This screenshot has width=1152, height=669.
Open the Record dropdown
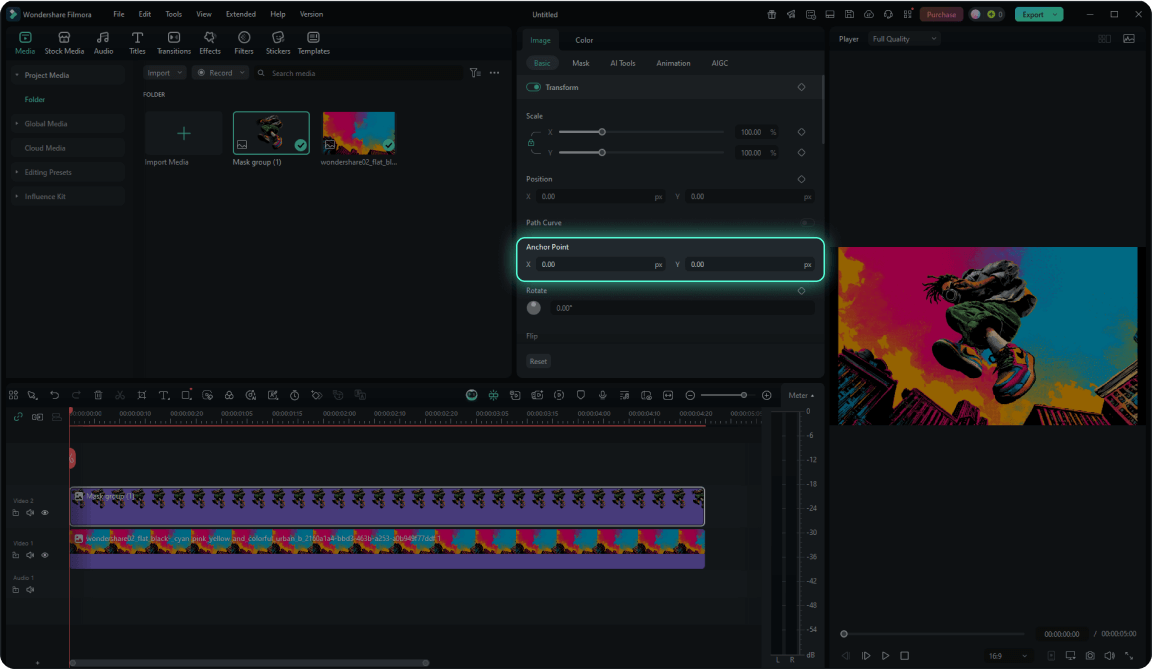coord(220,73)
